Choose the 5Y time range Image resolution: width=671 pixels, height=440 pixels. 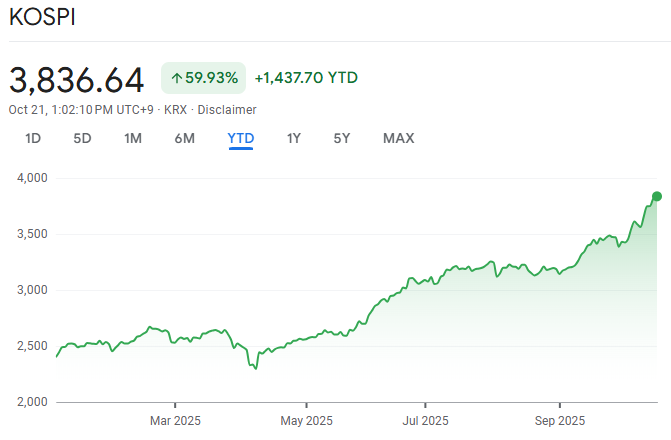point(342,138)
